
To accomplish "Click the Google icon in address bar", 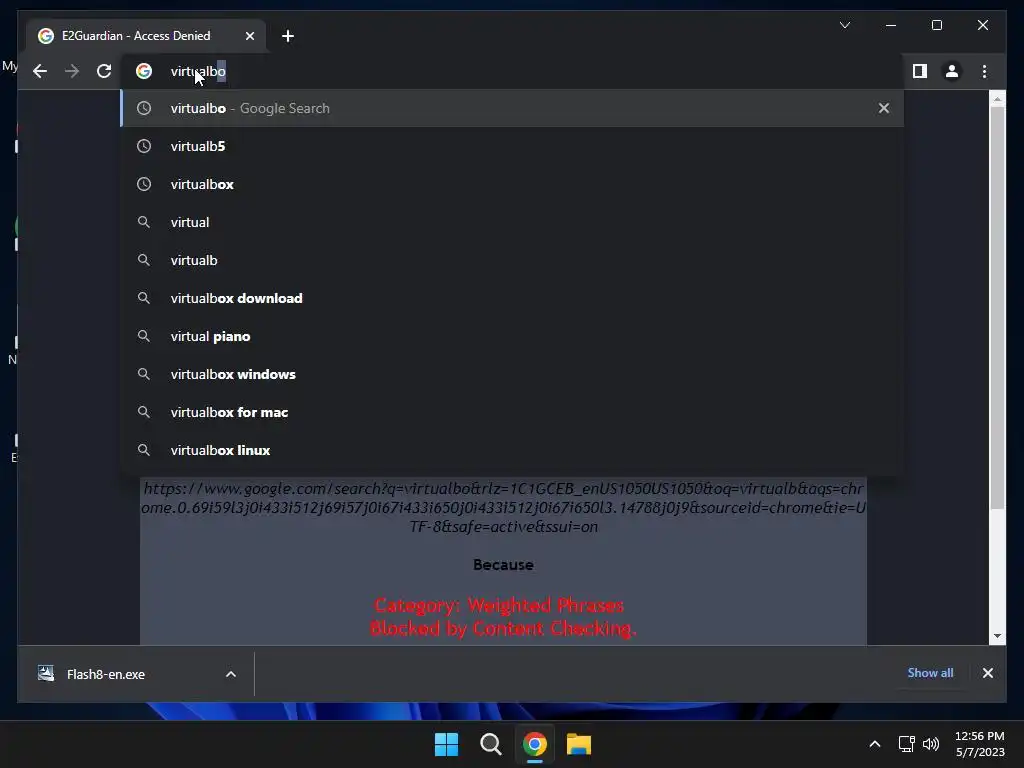I will click(x=144, y=71).
